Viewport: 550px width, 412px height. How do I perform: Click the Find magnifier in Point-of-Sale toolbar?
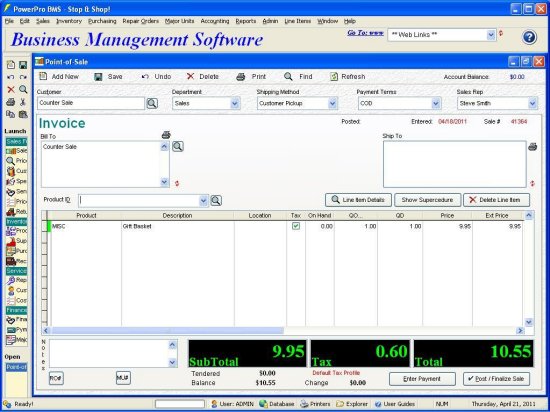click(x=288, y=76)
